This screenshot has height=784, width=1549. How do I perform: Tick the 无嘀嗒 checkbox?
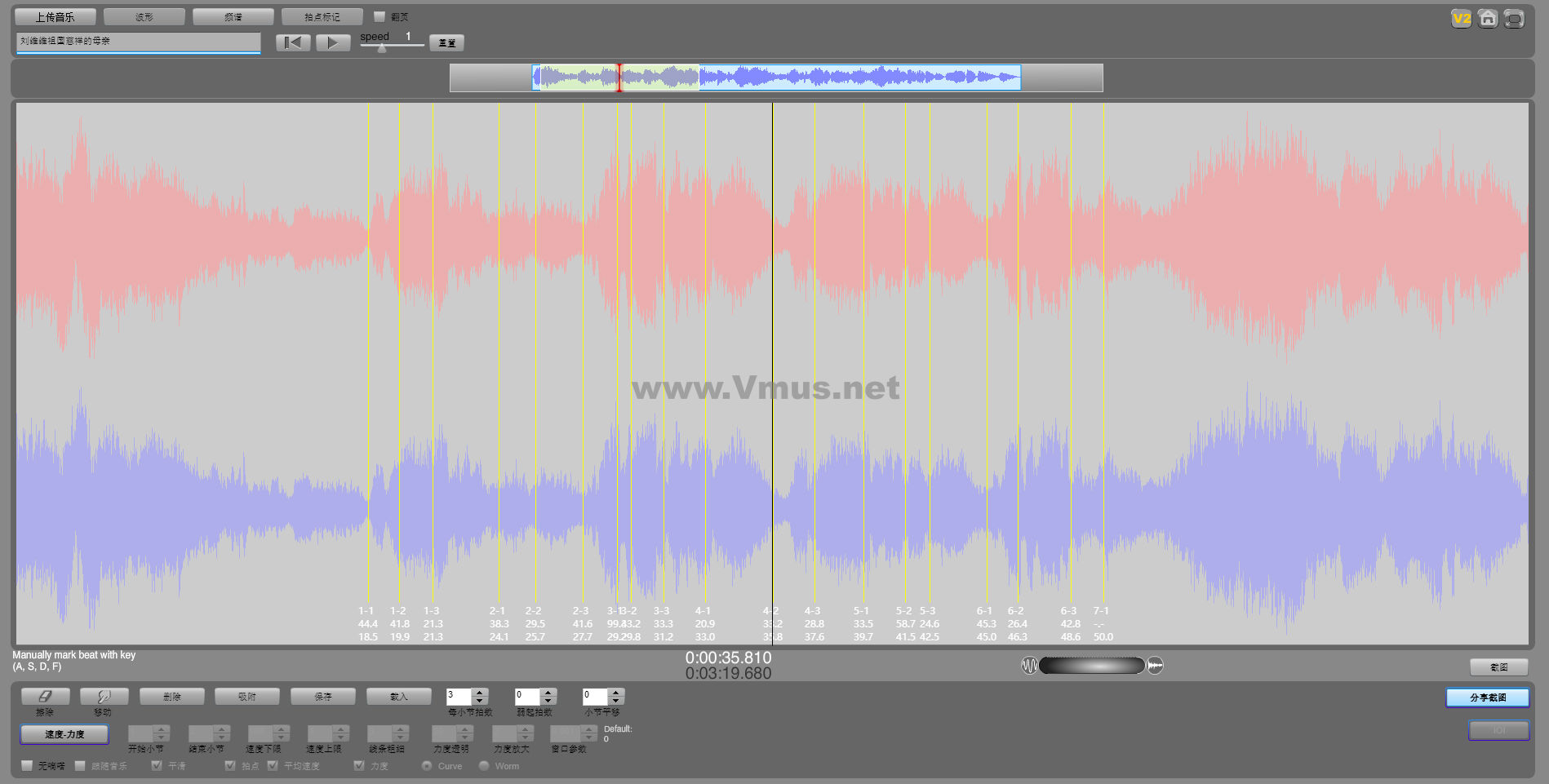pyautogui.click(x=28, y=765)
